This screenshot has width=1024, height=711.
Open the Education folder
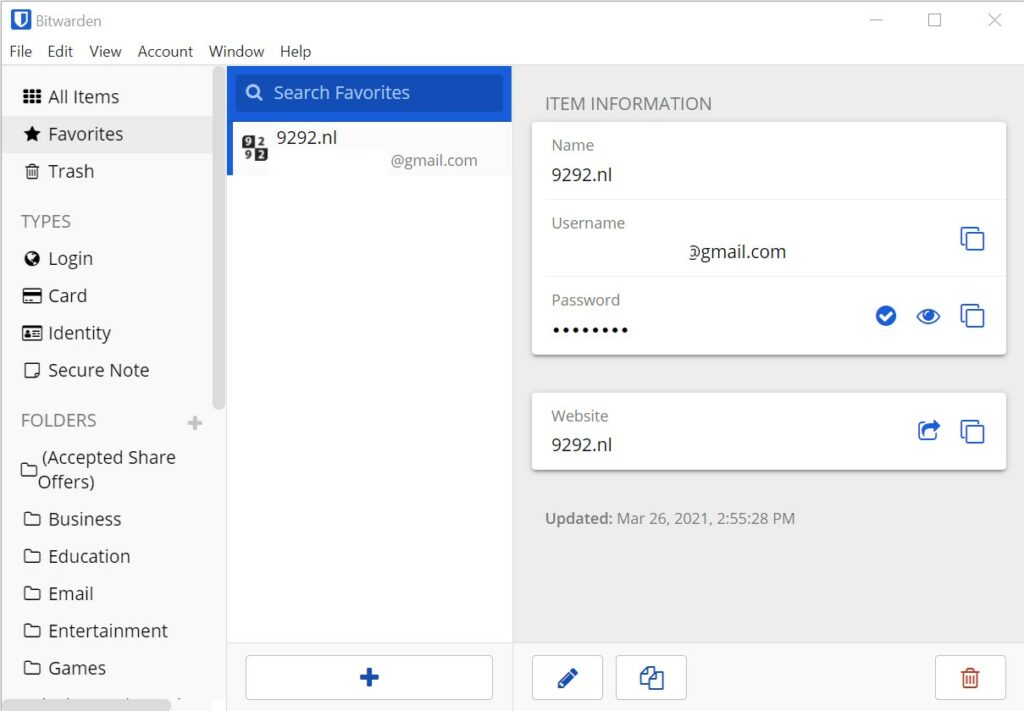(x=76, y=556)
